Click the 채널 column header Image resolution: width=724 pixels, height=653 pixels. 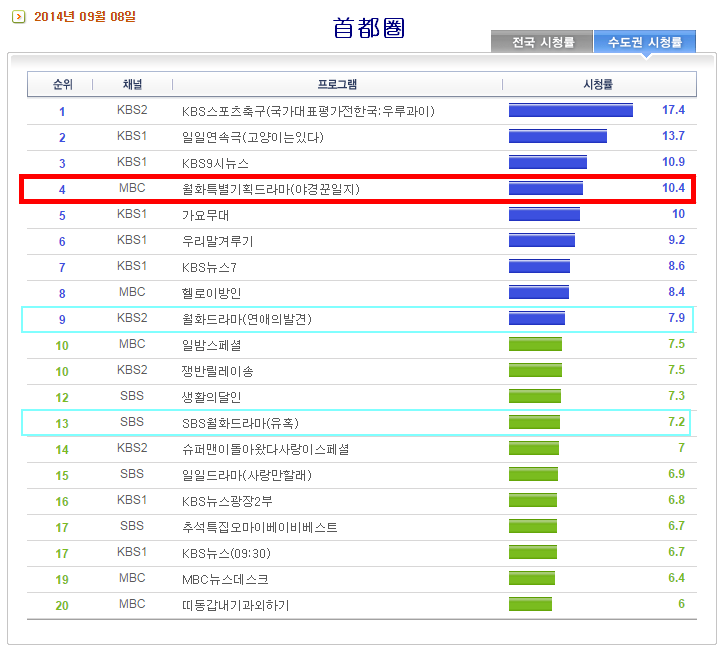point(133,85)
